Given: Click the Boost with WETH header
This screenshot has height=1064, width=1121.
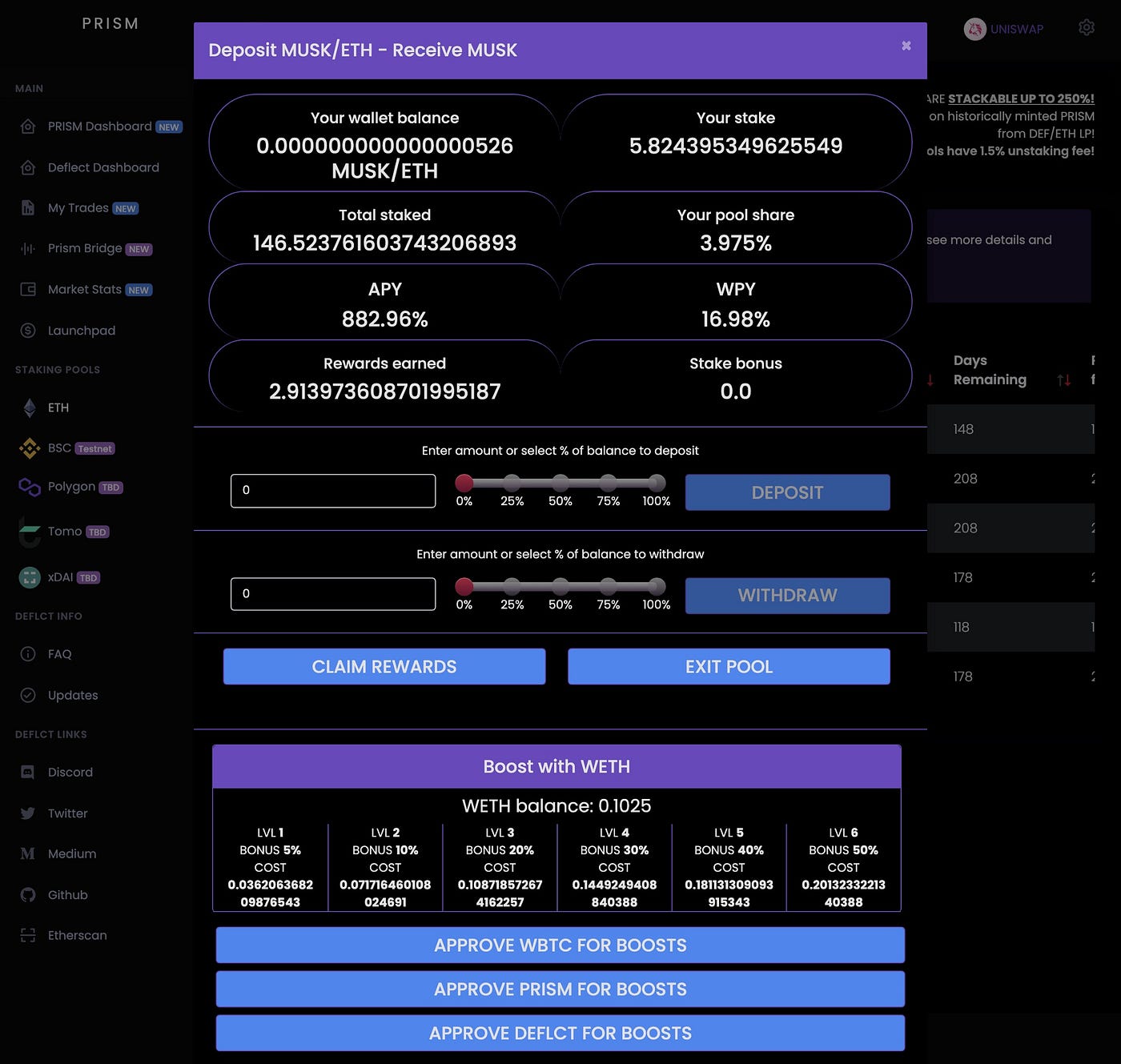Looking at the screenshot, I should click(x=556, y=766).
